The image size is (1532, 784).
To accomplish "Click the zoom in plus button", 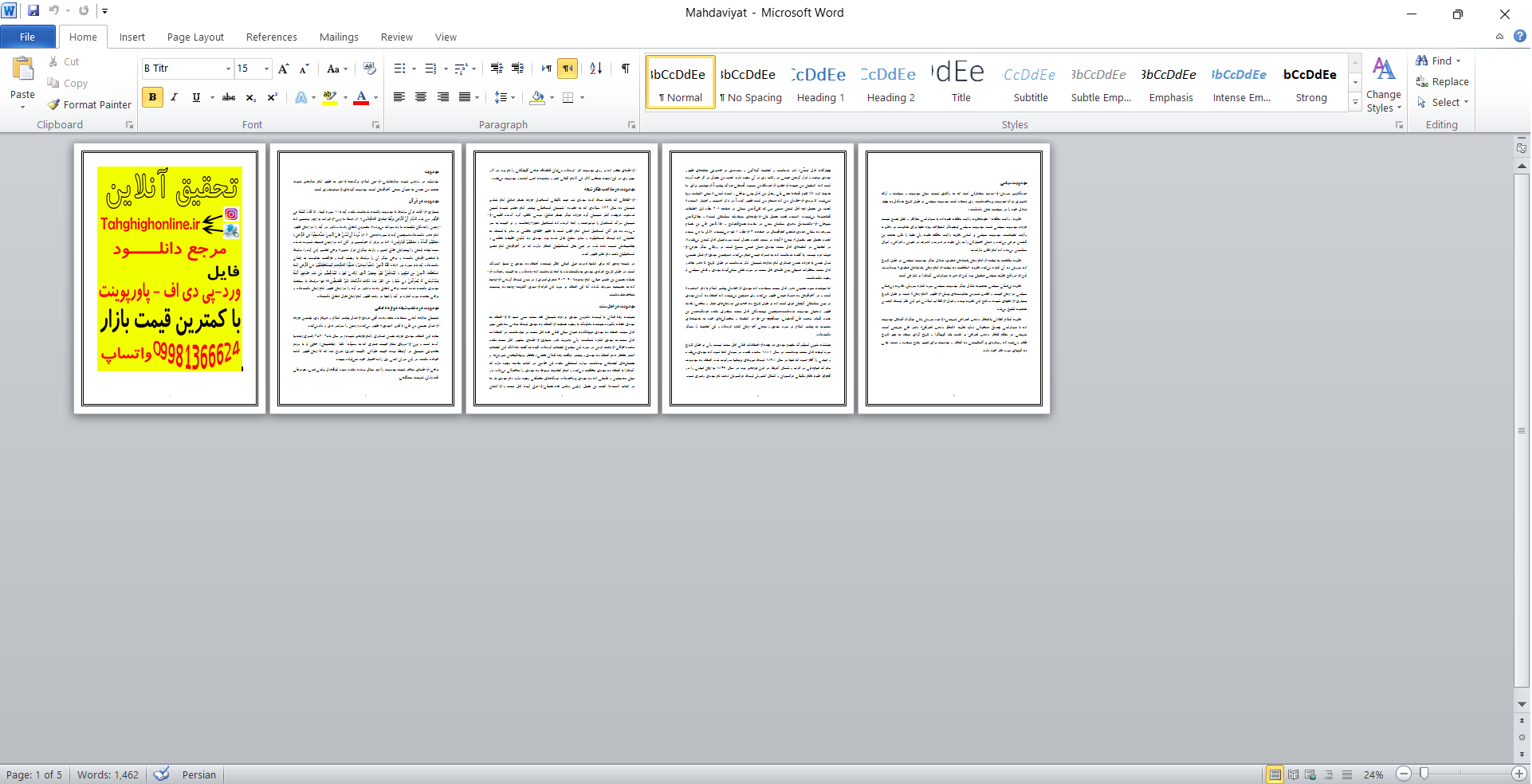I will tap(1519, 774).
